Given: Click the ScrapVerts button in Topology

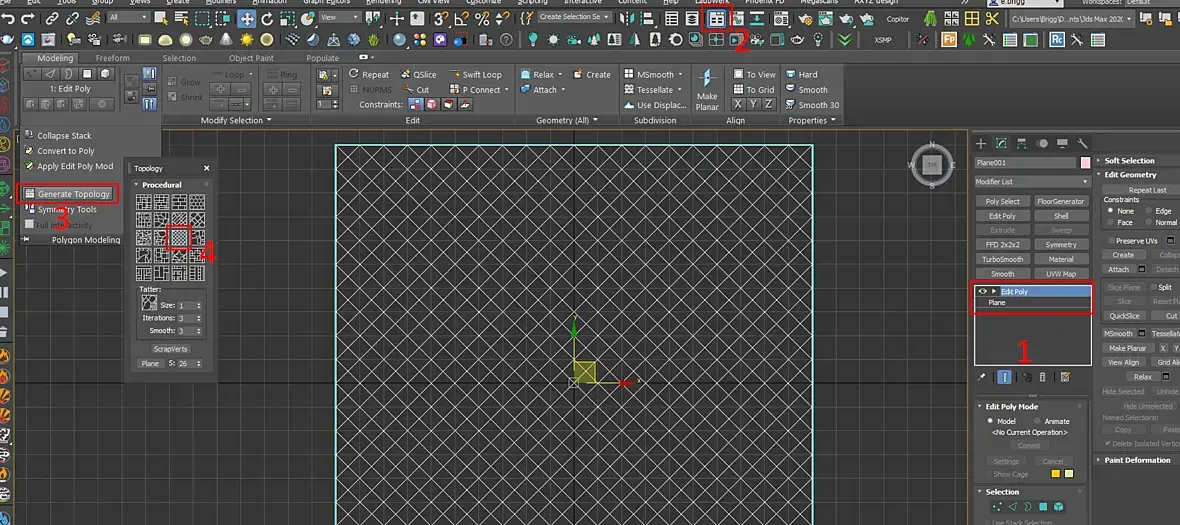Looking at the screenshot, I should 169,348.
